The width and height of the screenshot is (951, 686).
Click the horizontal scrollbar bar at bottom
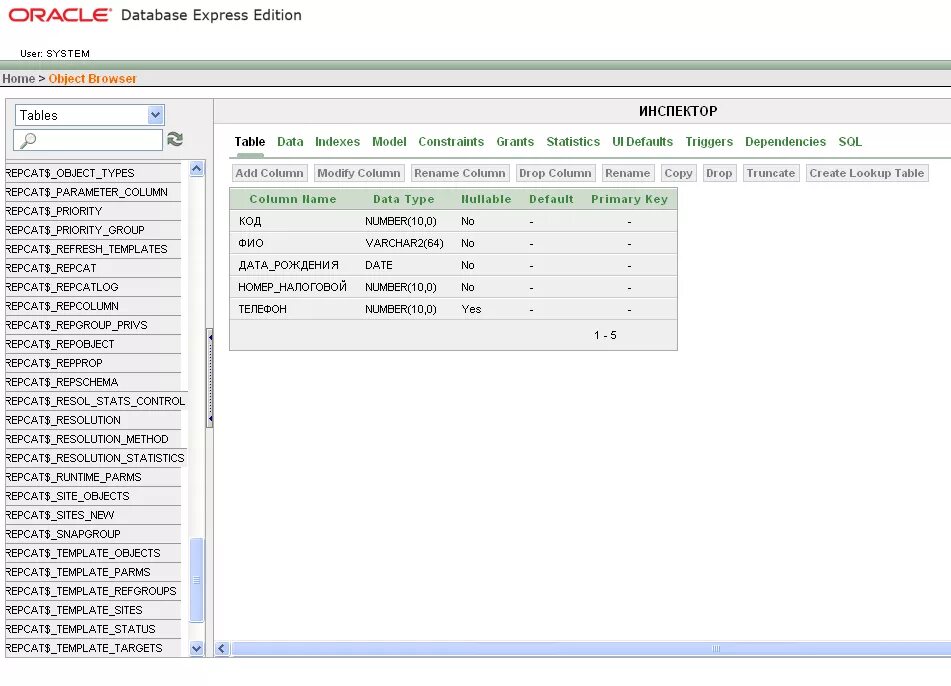click(591, 648)
